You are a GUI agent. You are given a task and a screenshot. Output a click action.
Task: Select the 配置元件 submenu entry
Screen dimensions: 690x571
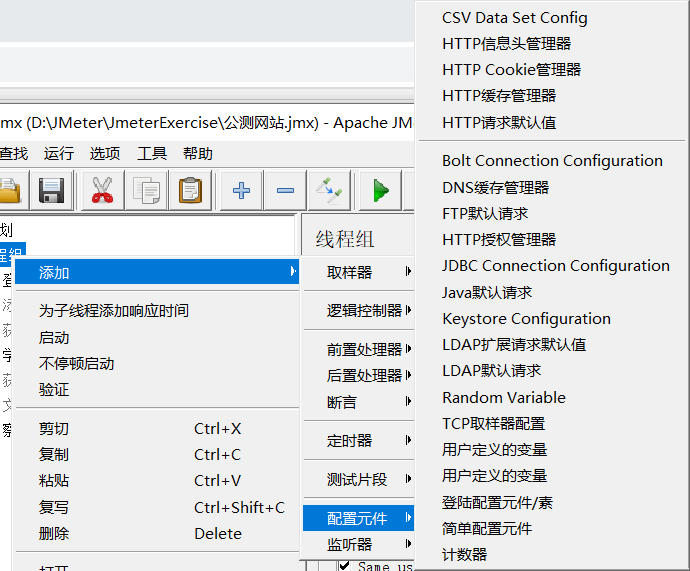point(359,518)
